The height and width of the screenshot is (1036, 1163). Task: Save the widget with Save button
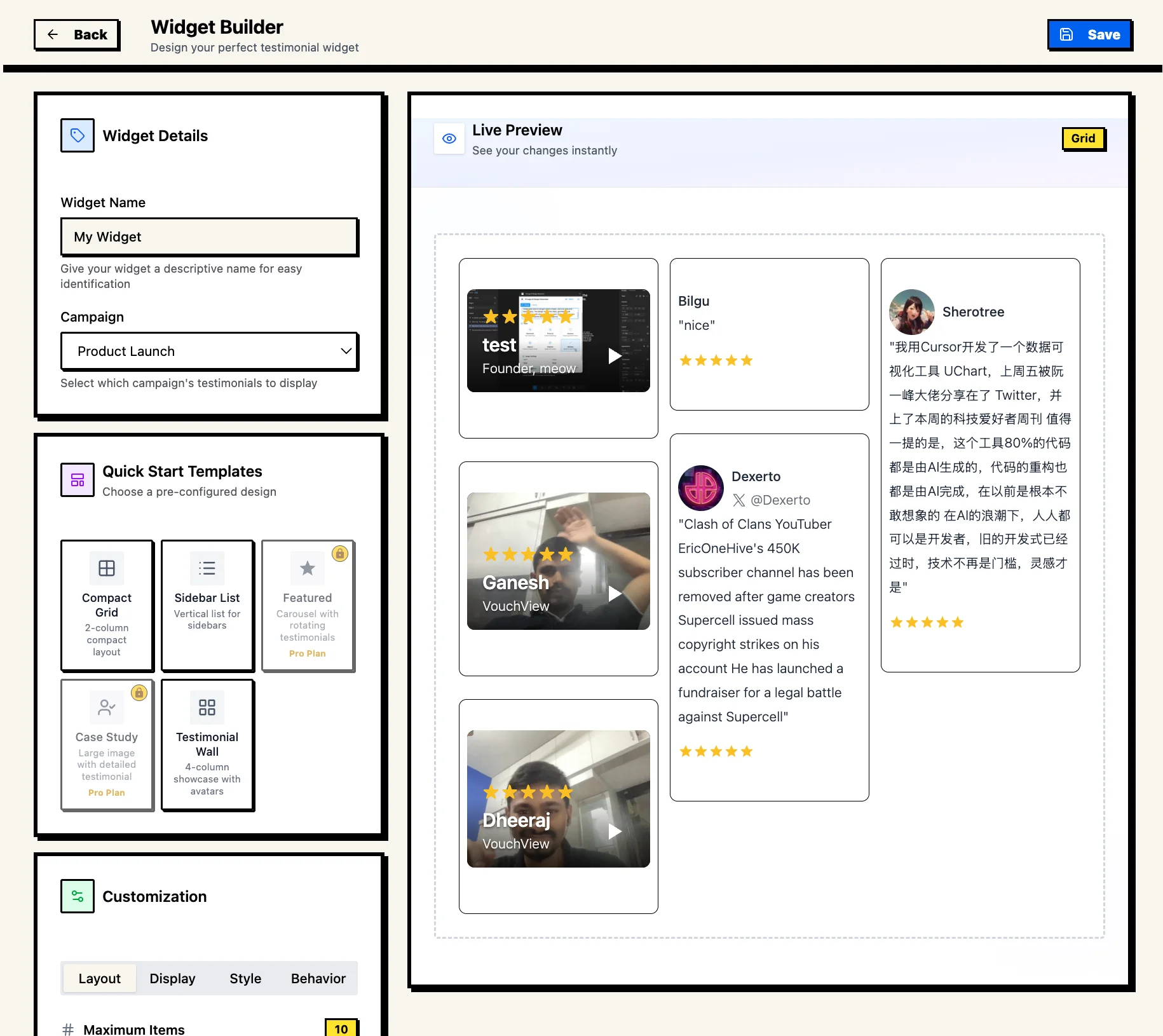pyautogui.click(x=1089, y=35)
